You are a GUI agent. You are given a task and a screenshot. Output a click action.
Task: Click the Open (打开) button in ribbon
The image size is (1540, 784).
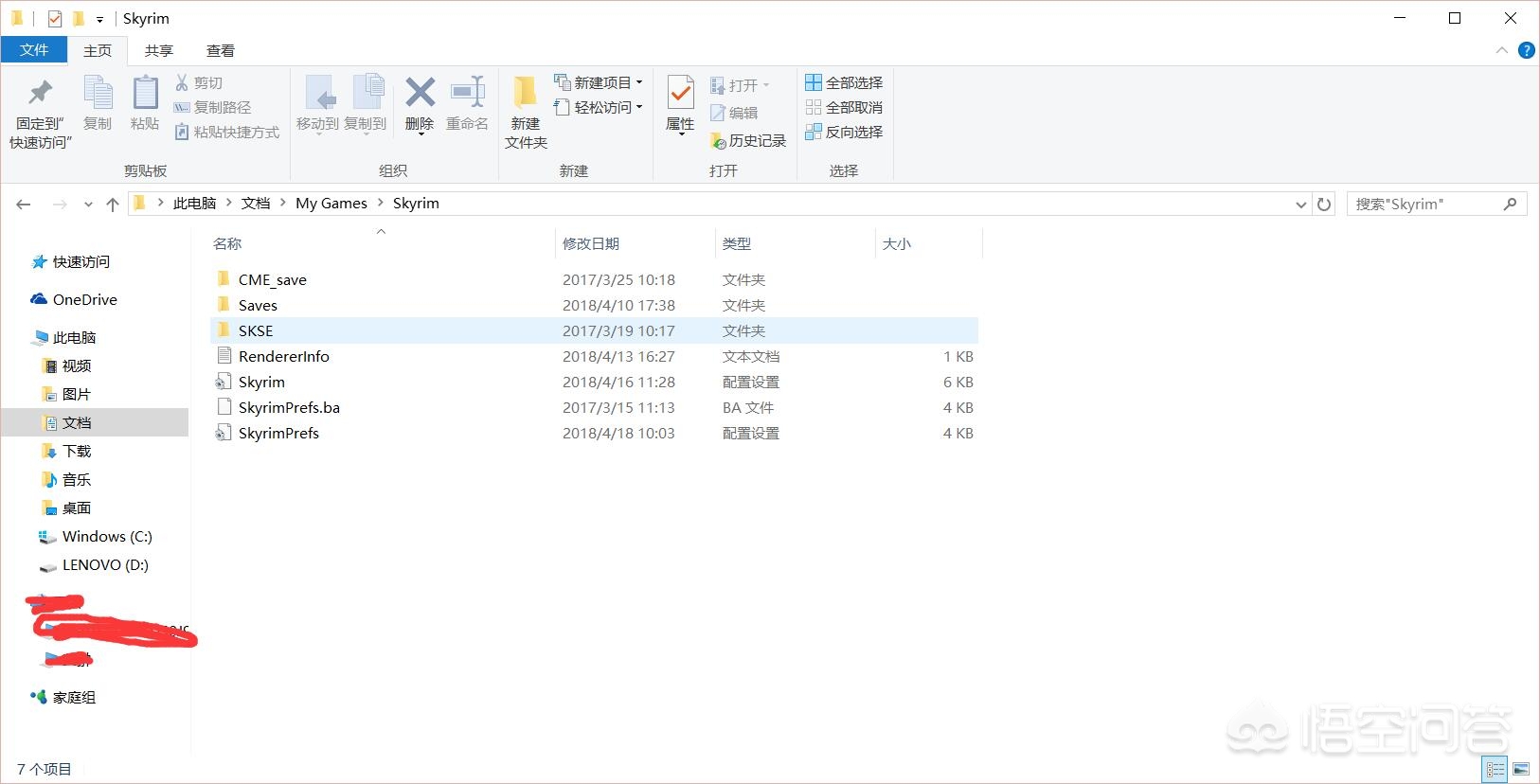point(741,85)
